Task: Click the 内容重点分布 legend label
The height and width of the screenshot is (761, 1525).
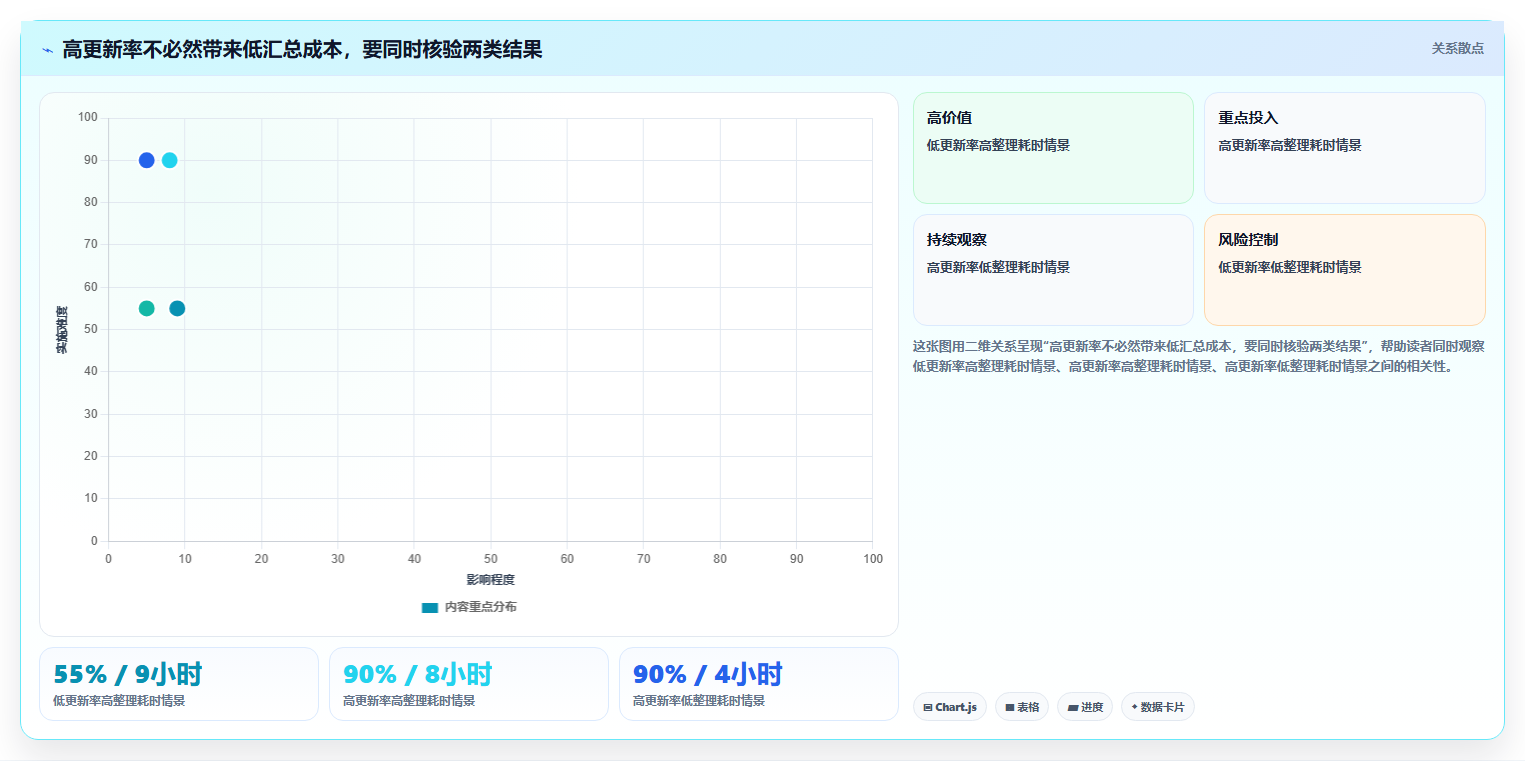Action: [x=481, y=607]
